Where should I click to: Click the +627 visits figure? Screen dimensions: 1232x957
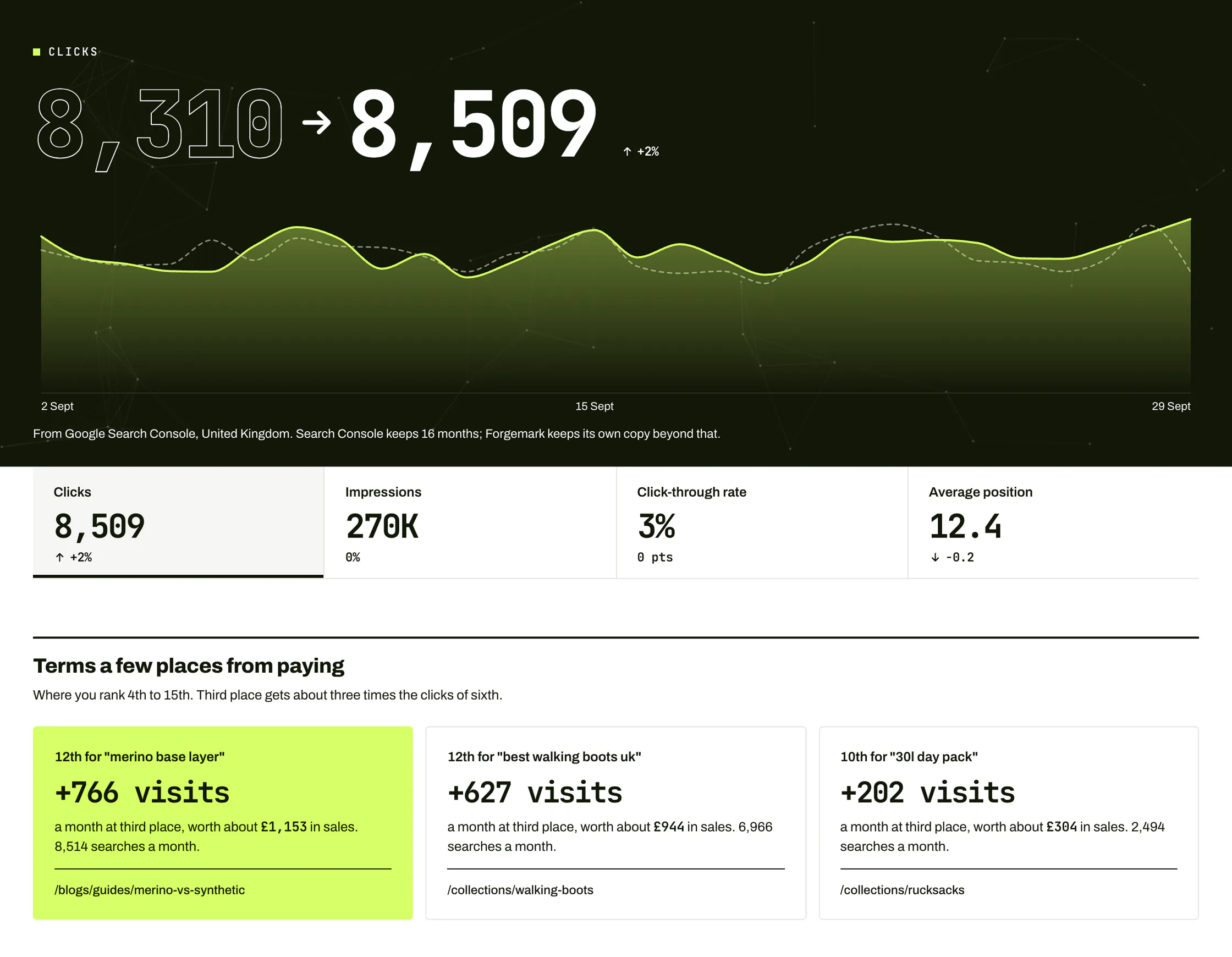535,792
